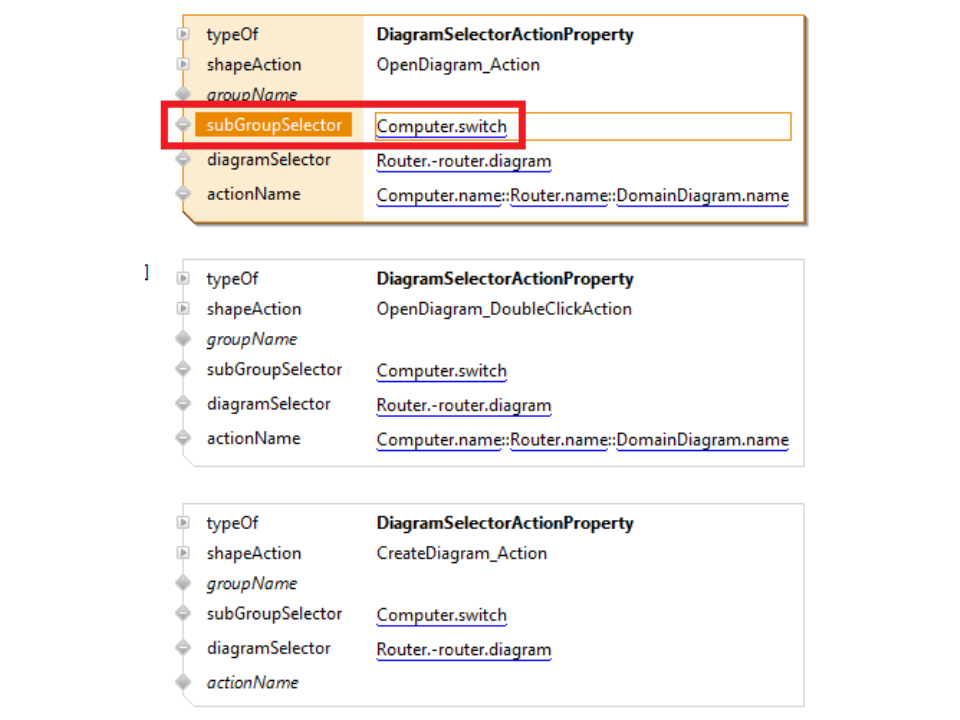Screen dimensions: 960x720
Task: Click Computer.switch link in CreateDiagram_Action panel
Action: point(441,616)
